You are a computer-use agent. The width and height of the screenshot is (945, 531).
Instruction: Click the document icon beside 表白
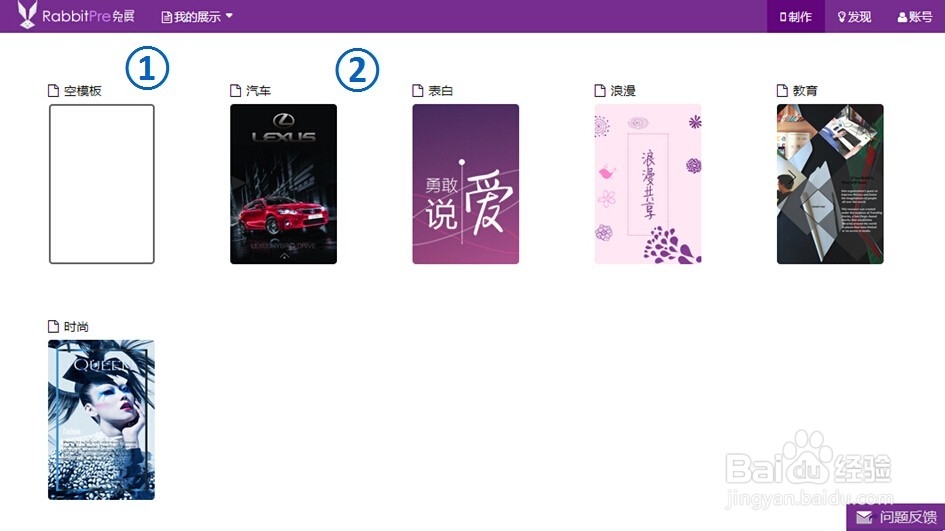pos(418,90)
